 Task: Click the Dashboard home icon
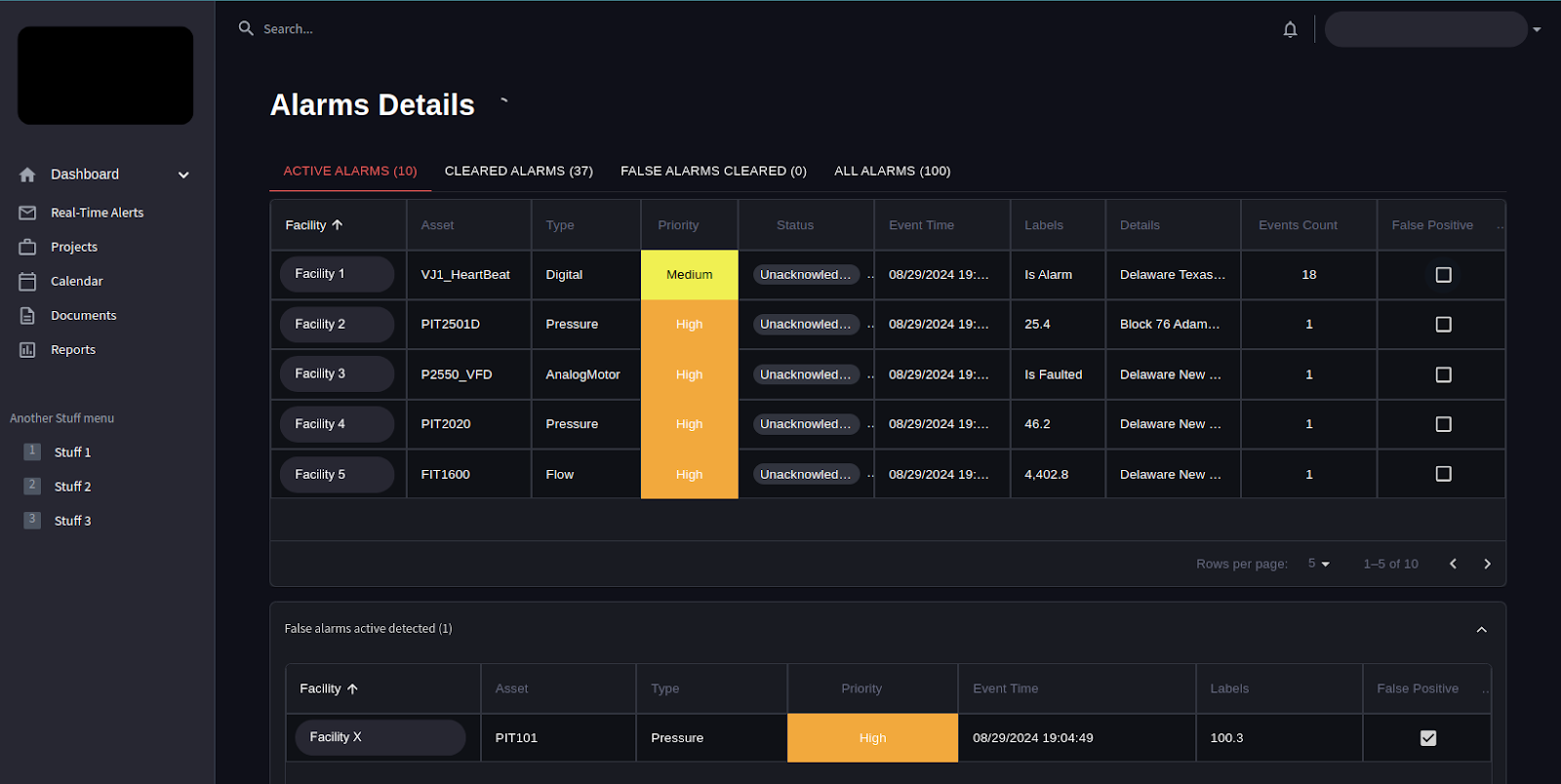[x=27, y=175]
